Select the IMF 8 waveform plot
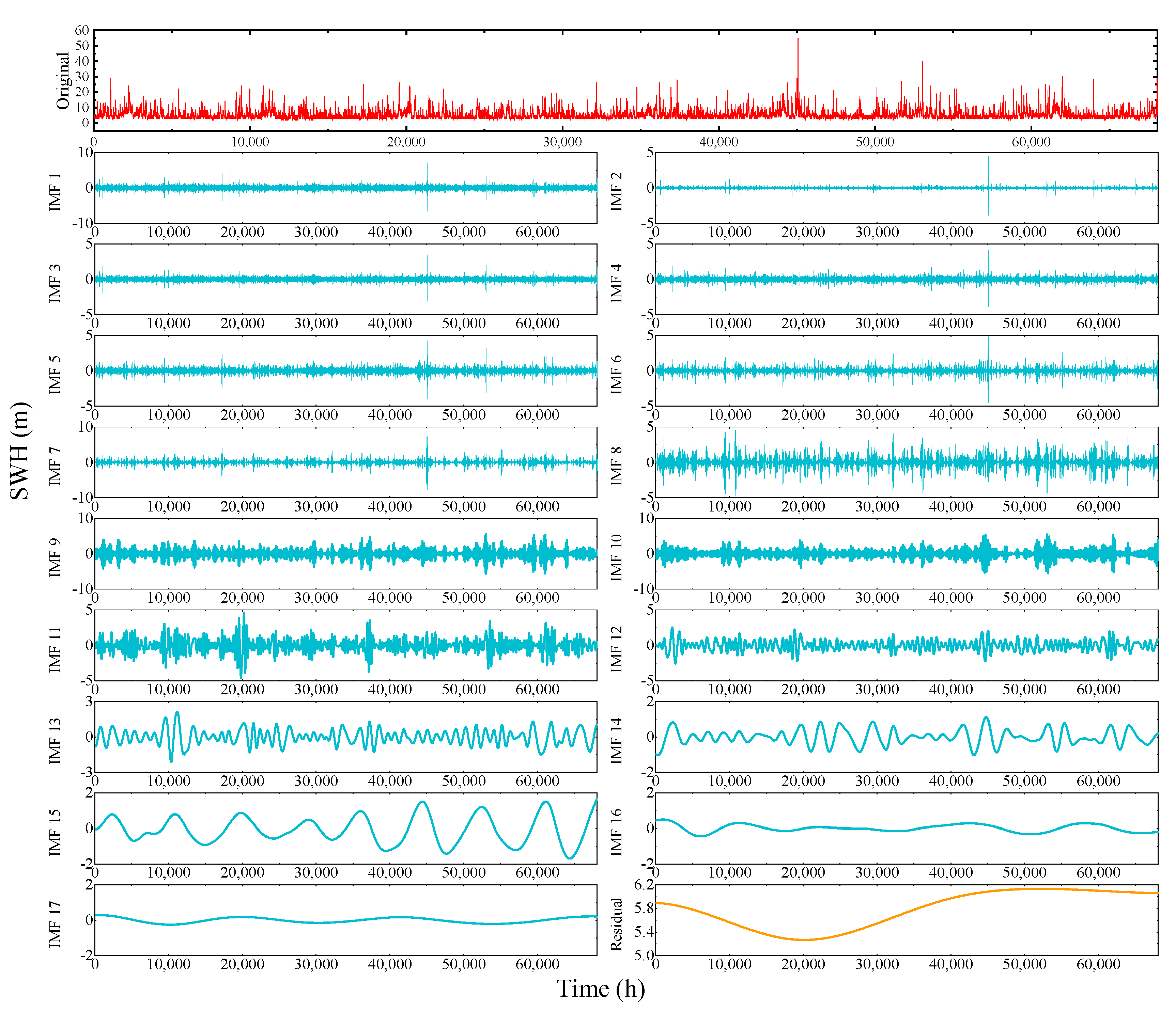 click(x=907, y=462)
